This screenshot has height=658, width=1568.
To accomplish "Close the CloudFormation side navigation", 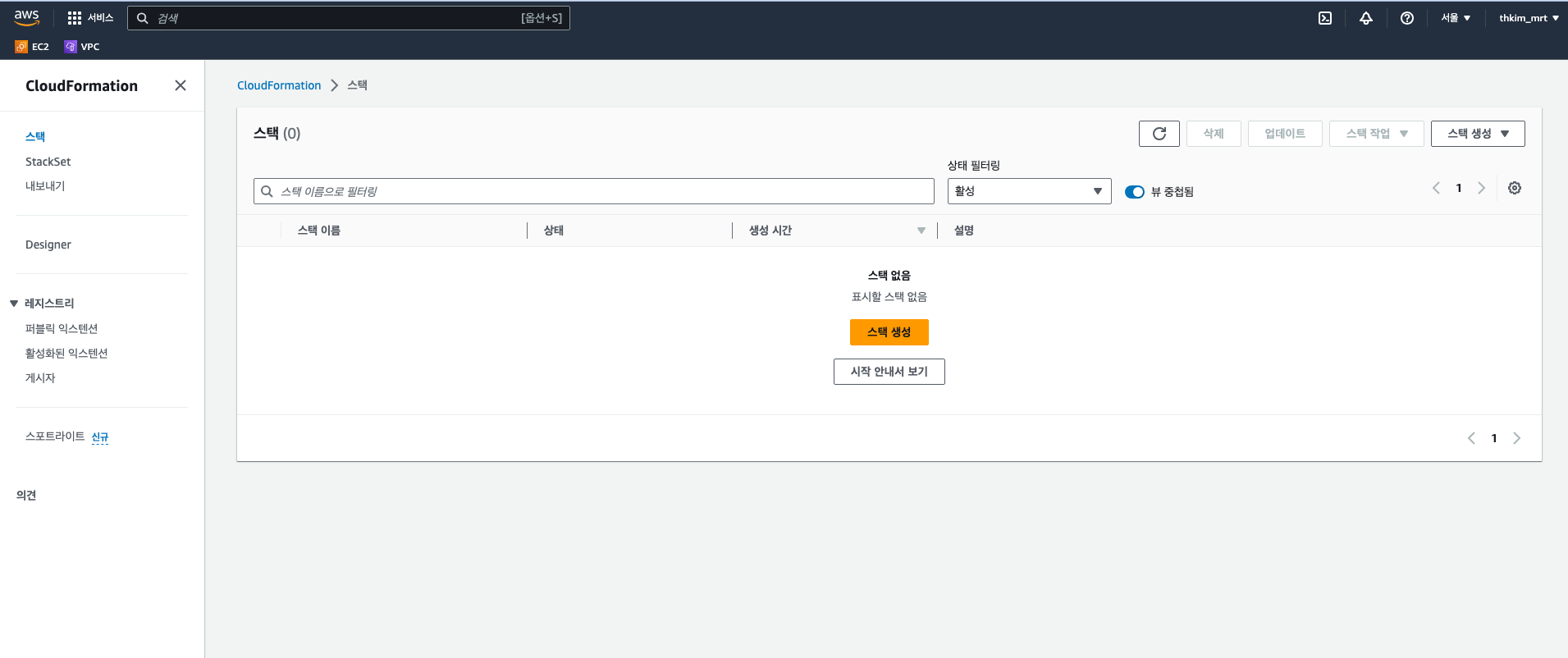I will 181,85.
